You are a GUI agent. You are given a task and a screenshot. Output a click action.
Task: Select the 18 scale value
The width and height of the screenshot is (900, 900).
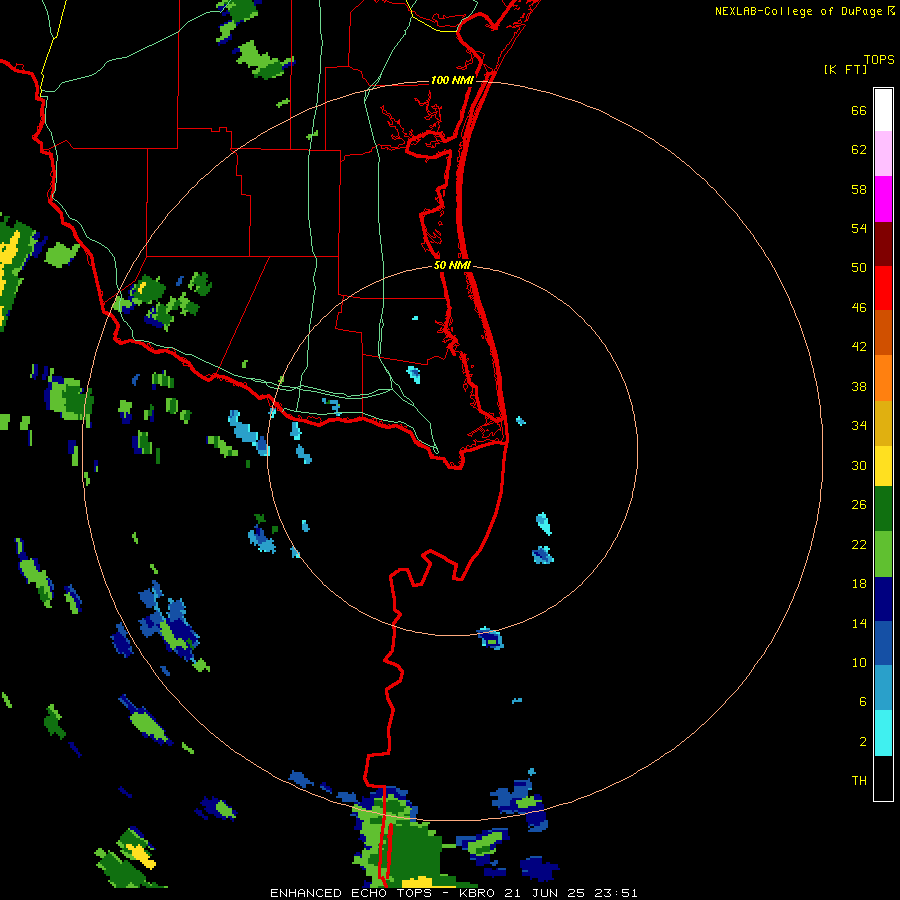tap(859, 584)
